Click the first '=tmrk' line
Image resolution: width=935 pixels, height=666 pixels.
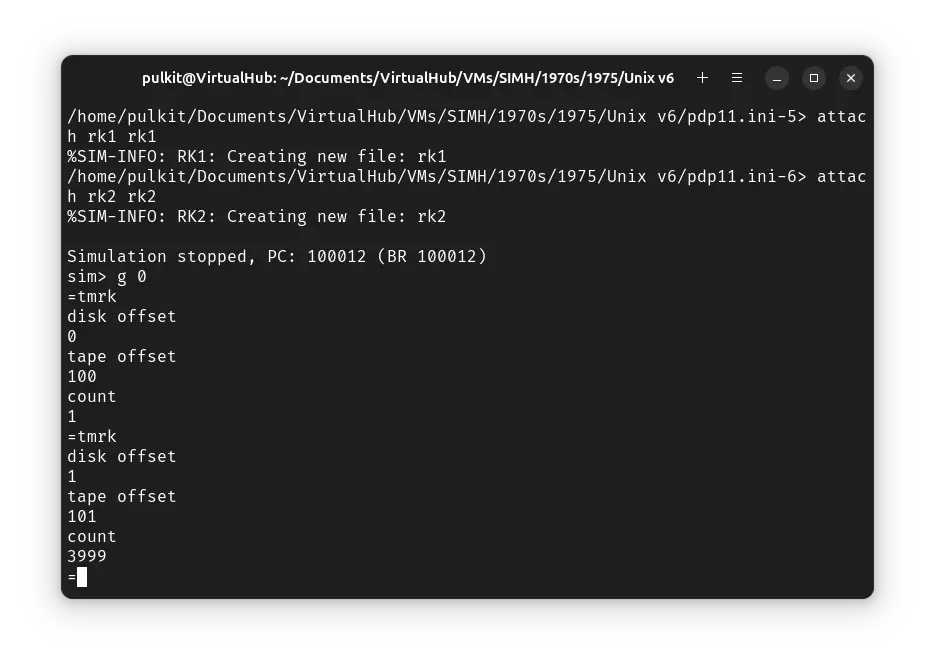tap(92, 297)
